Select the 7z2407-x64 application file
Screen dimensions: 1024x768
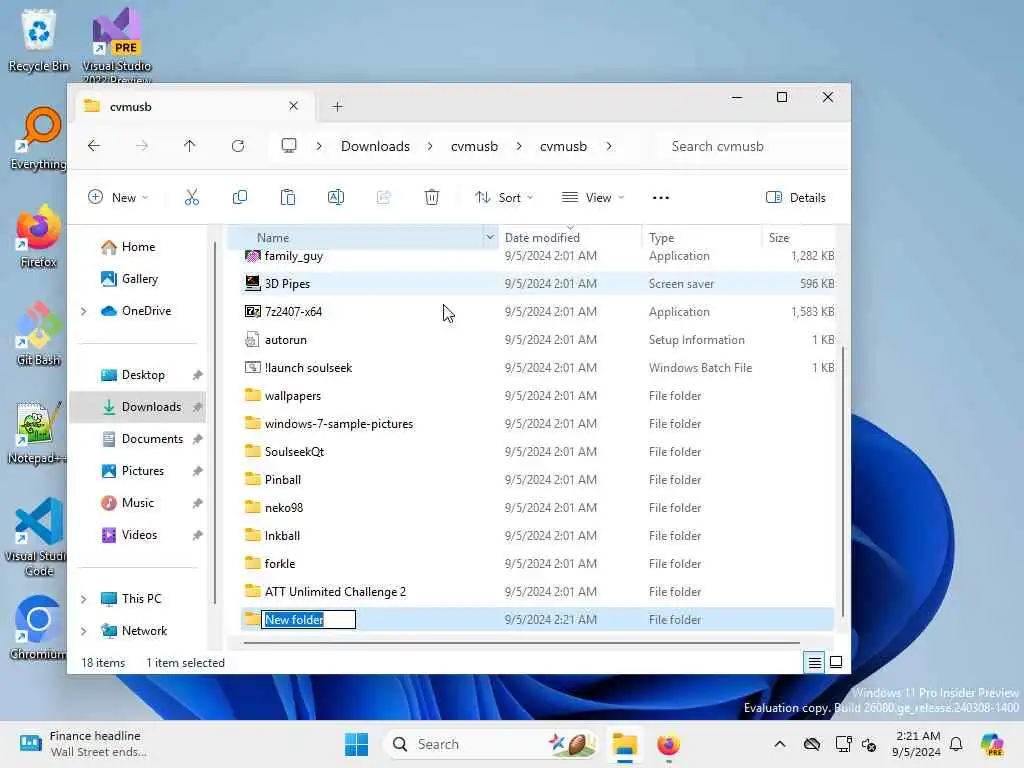coord(539,312)
